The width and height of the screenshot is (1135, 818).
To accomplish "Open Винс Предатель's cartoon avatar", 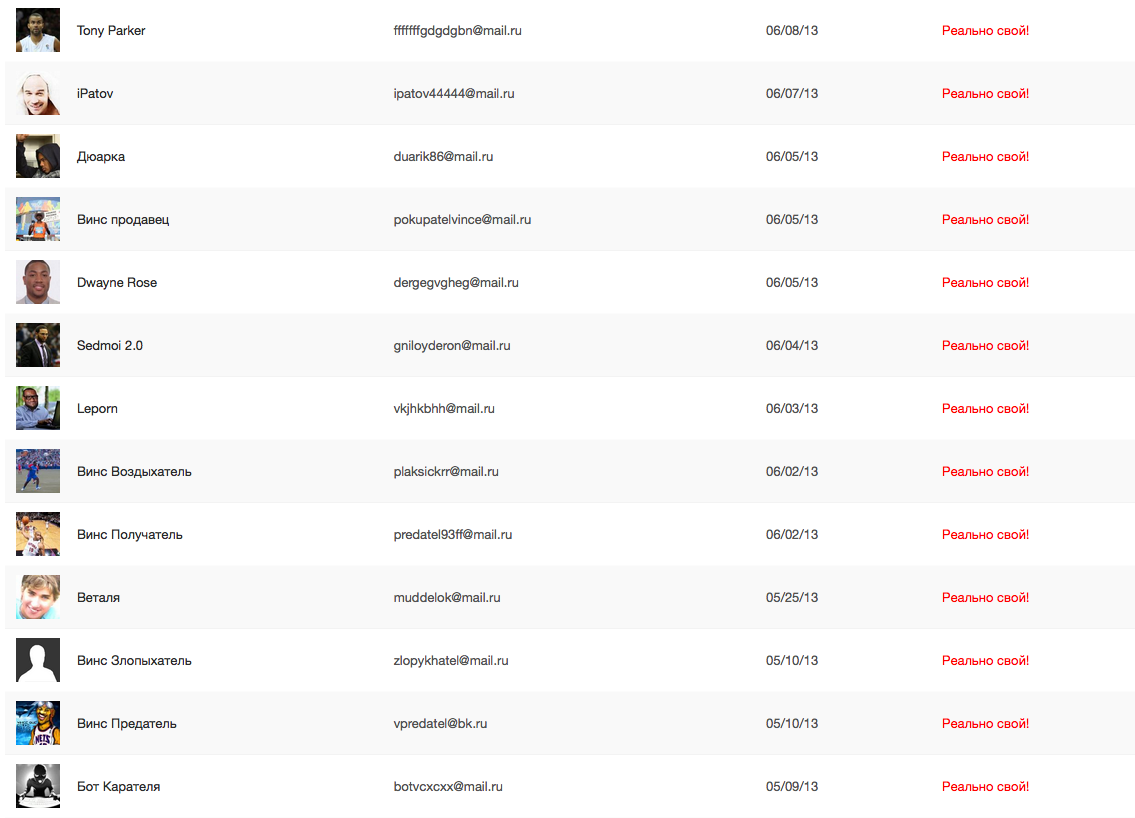I will tap(38, 723).
